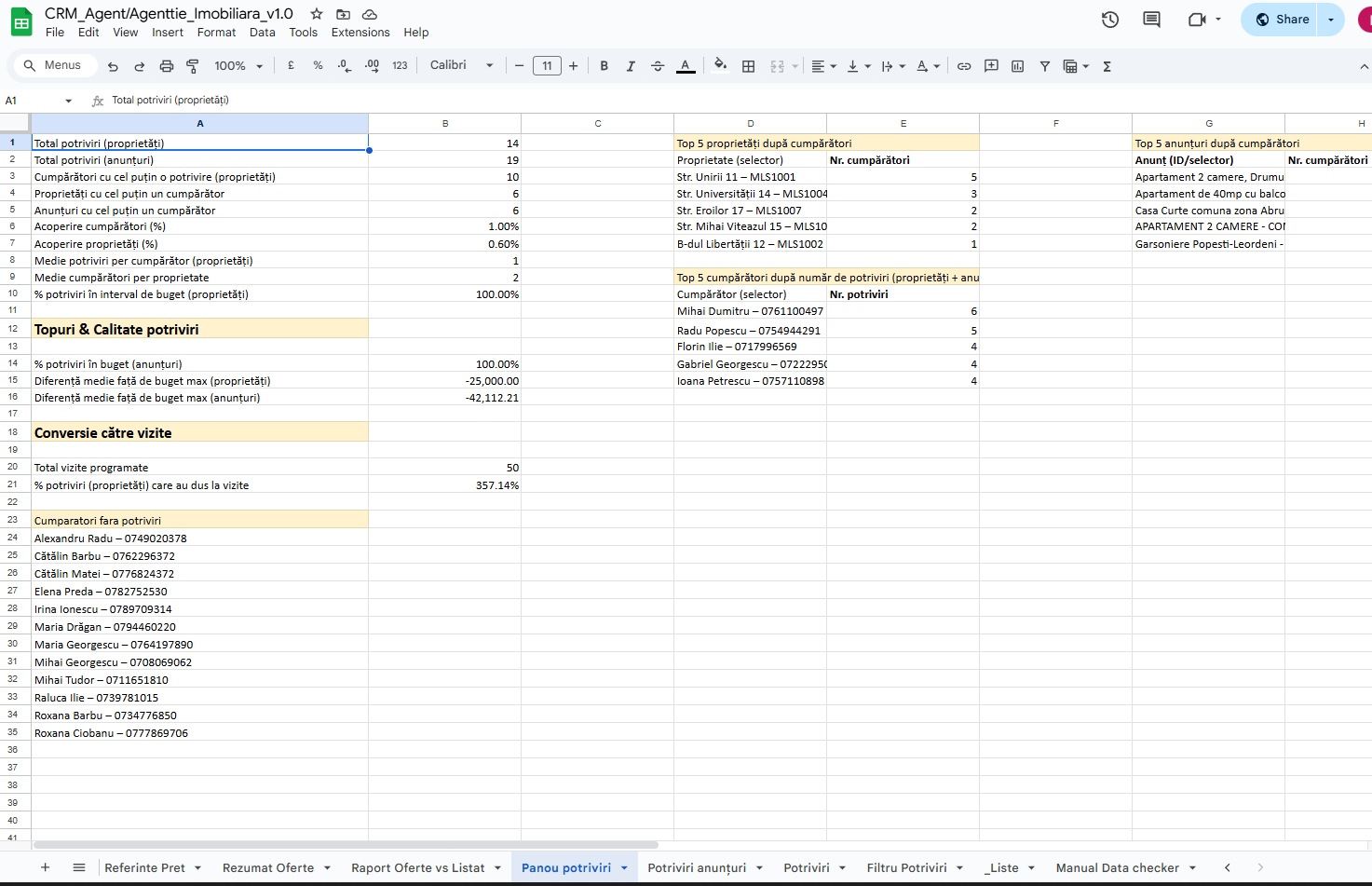Toggle italic formatting
This screenshot has height=886, width=1372.
coord(631,66)
